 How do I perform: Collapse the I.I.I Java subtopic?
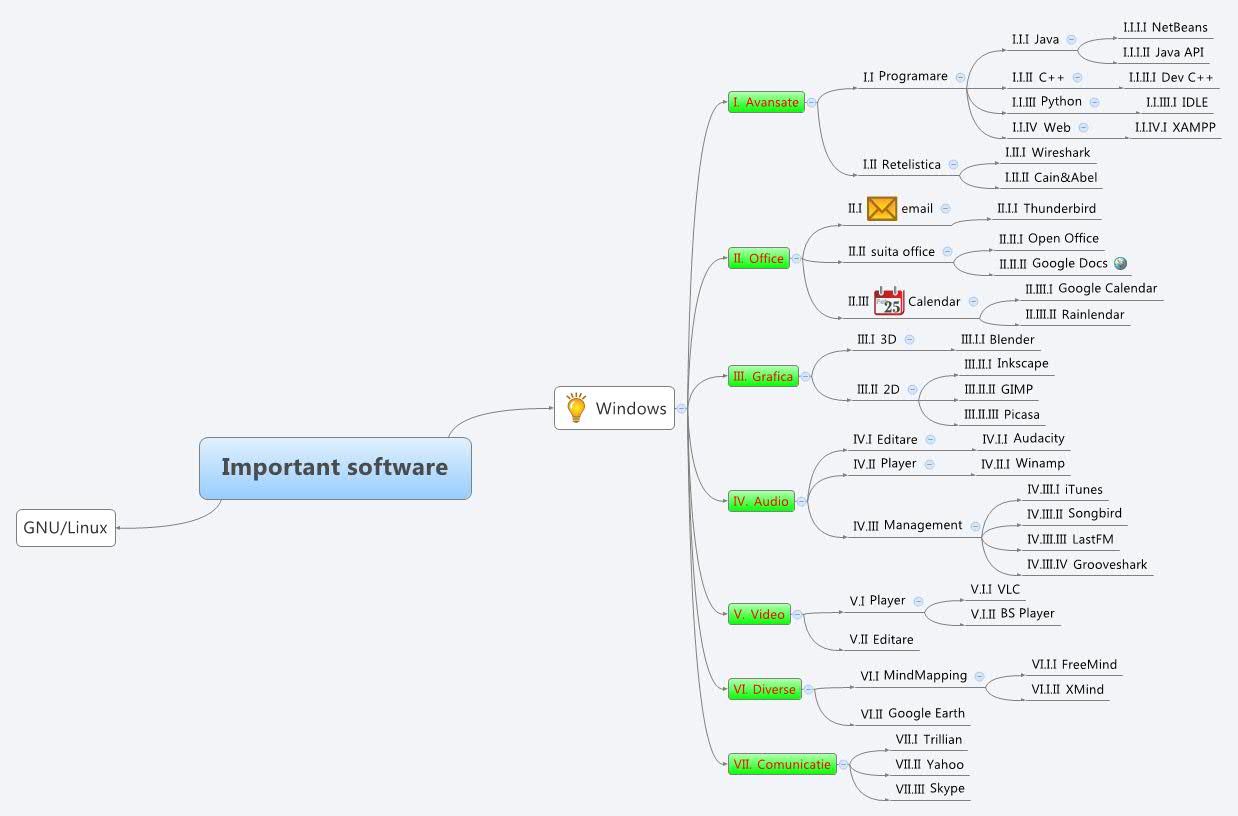pyautogui.click(x=1071, y=40)
